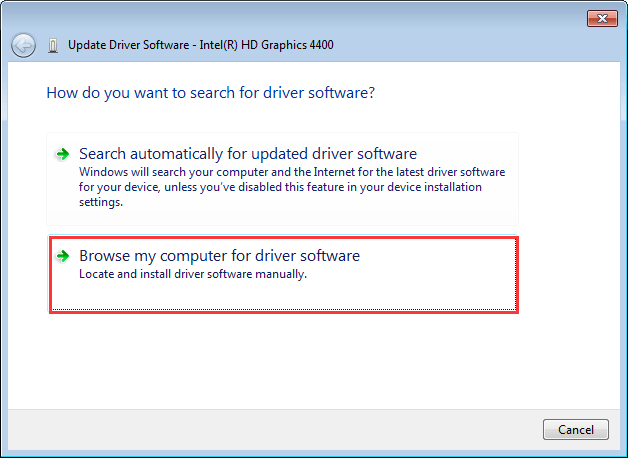Screen dimensions: 628x458
Task: Click the green arrow beside Browse my computer
Action: [62, 255]
